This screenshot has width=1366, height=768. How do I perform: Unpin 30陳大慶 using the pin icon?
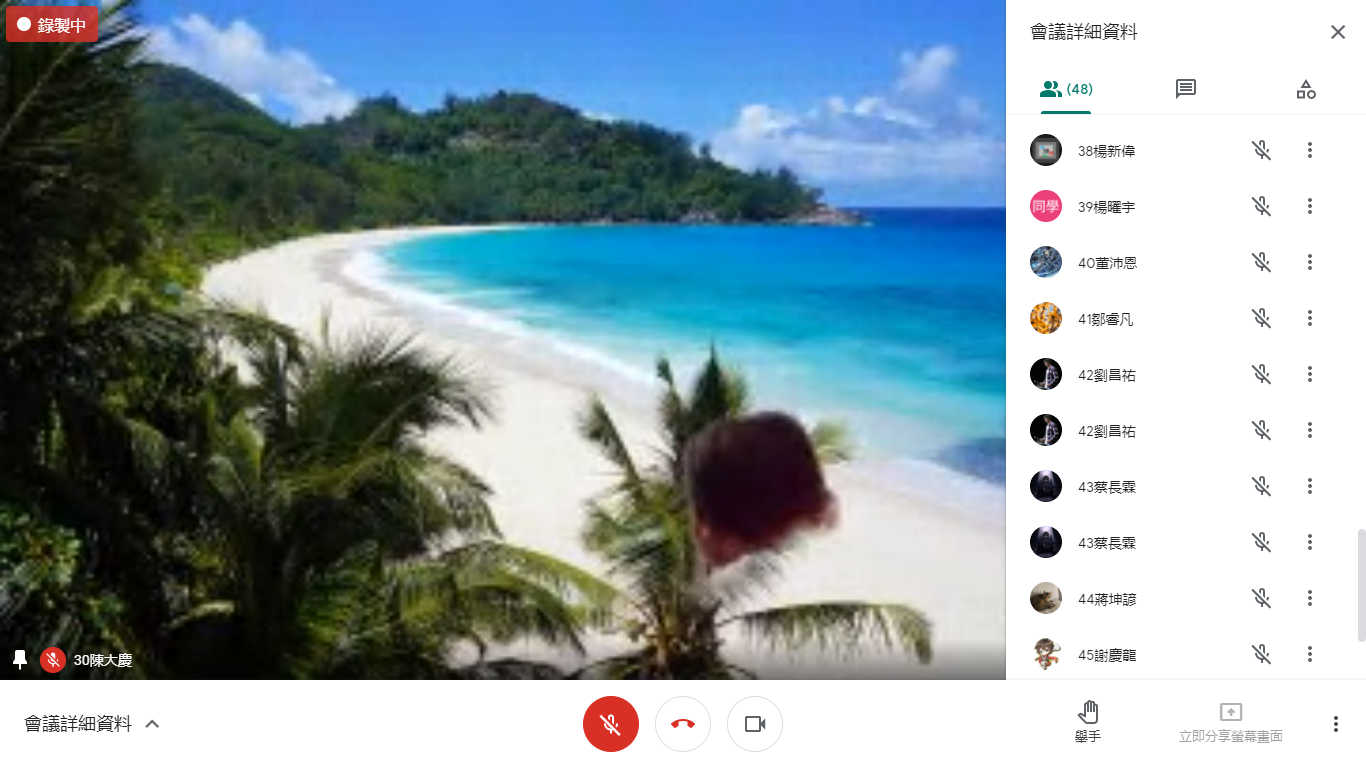[20, 660]
